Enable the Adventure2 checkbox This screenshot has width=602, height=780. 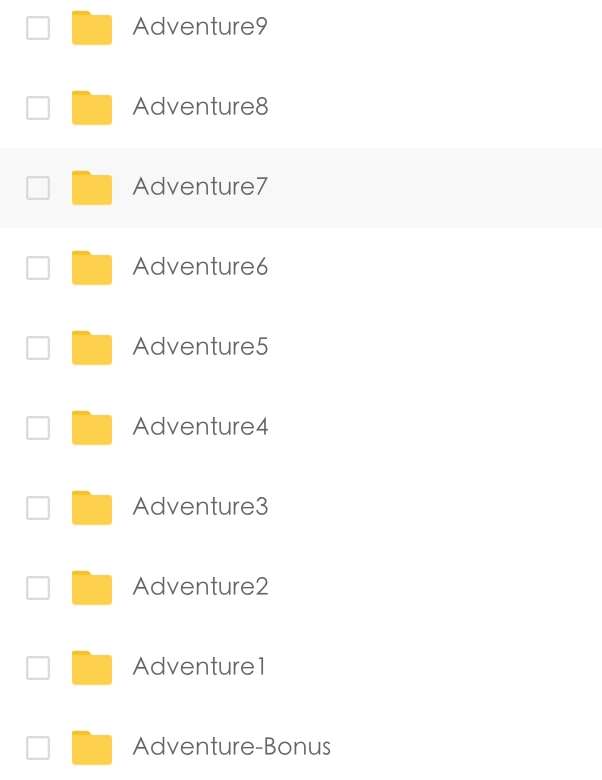point(38,588)
